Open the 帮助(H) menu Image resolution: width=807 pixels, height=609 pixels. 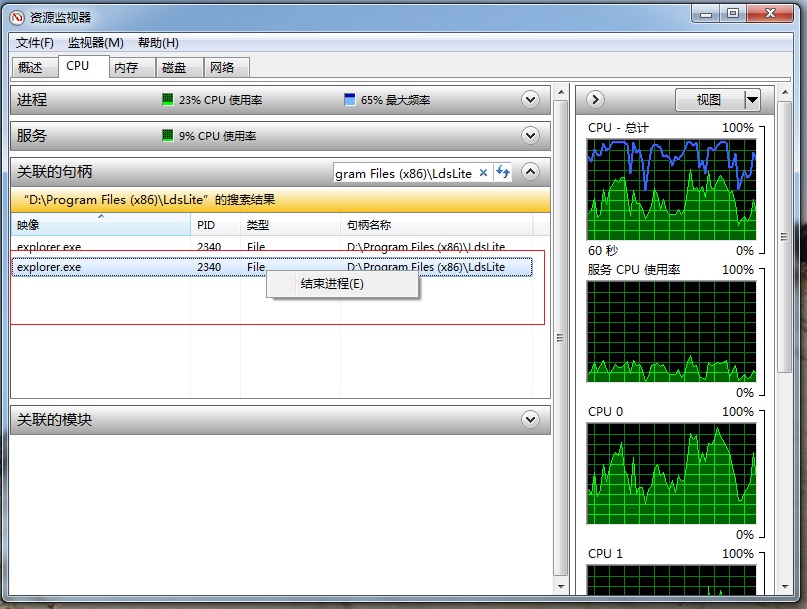click(x=159, y=43)
